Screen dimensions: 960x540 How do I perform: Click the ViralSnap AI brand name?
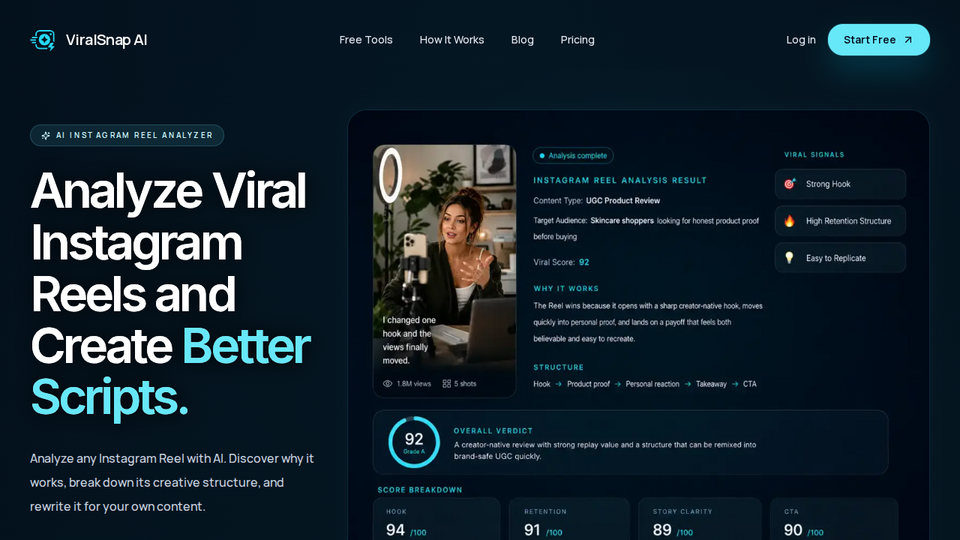coord(107,40)
